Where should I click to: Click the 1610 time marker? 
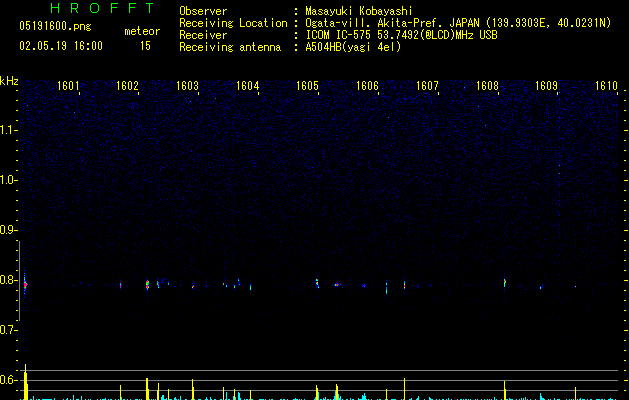(x=606, y=86)
